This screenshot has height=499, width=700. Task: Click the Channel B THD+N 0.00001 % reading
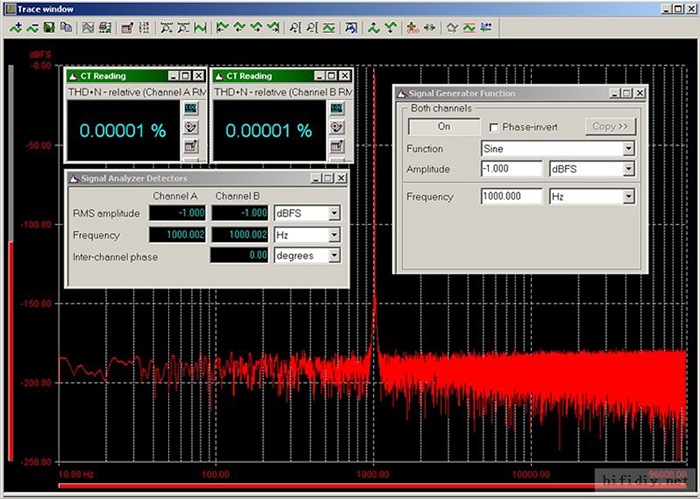click(269, 131)
